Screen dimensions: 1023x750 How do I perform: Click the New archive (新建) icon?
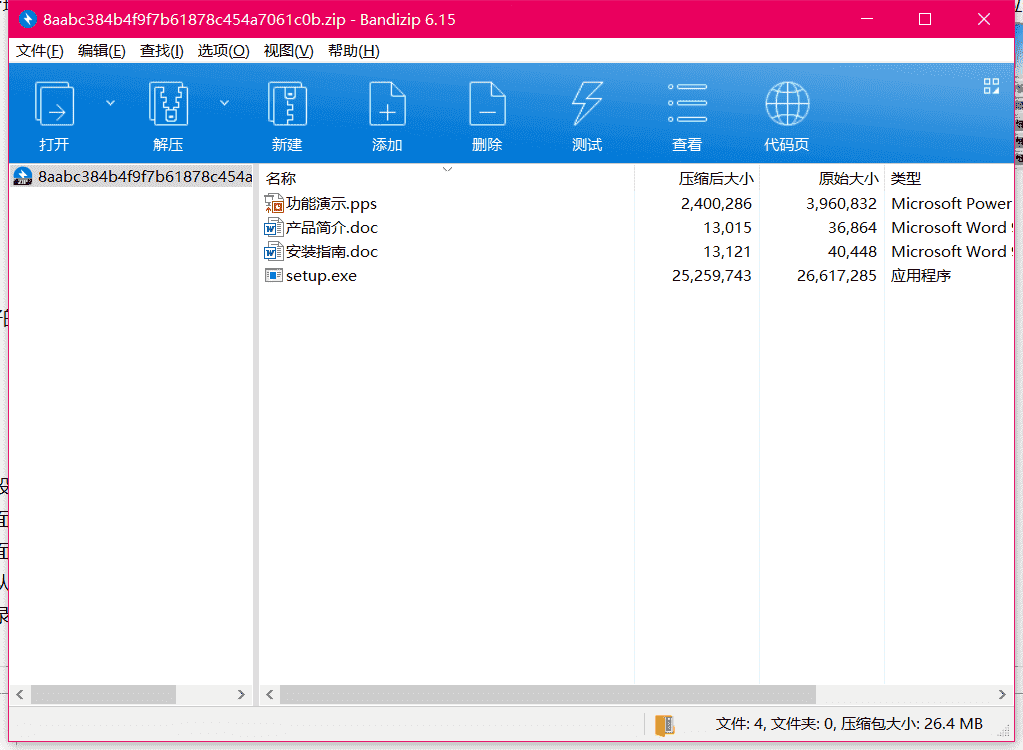(x=287, y=104)
